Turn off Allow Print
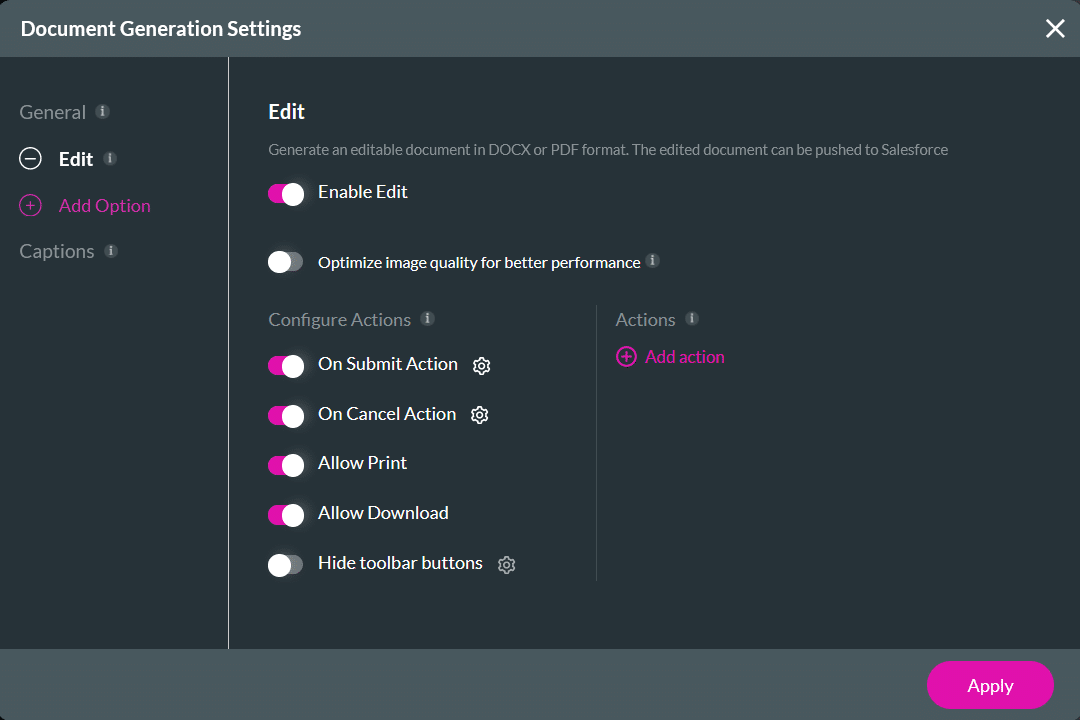Image resolution: width=1080 pixels, height=720 pixels. point(285,464)
